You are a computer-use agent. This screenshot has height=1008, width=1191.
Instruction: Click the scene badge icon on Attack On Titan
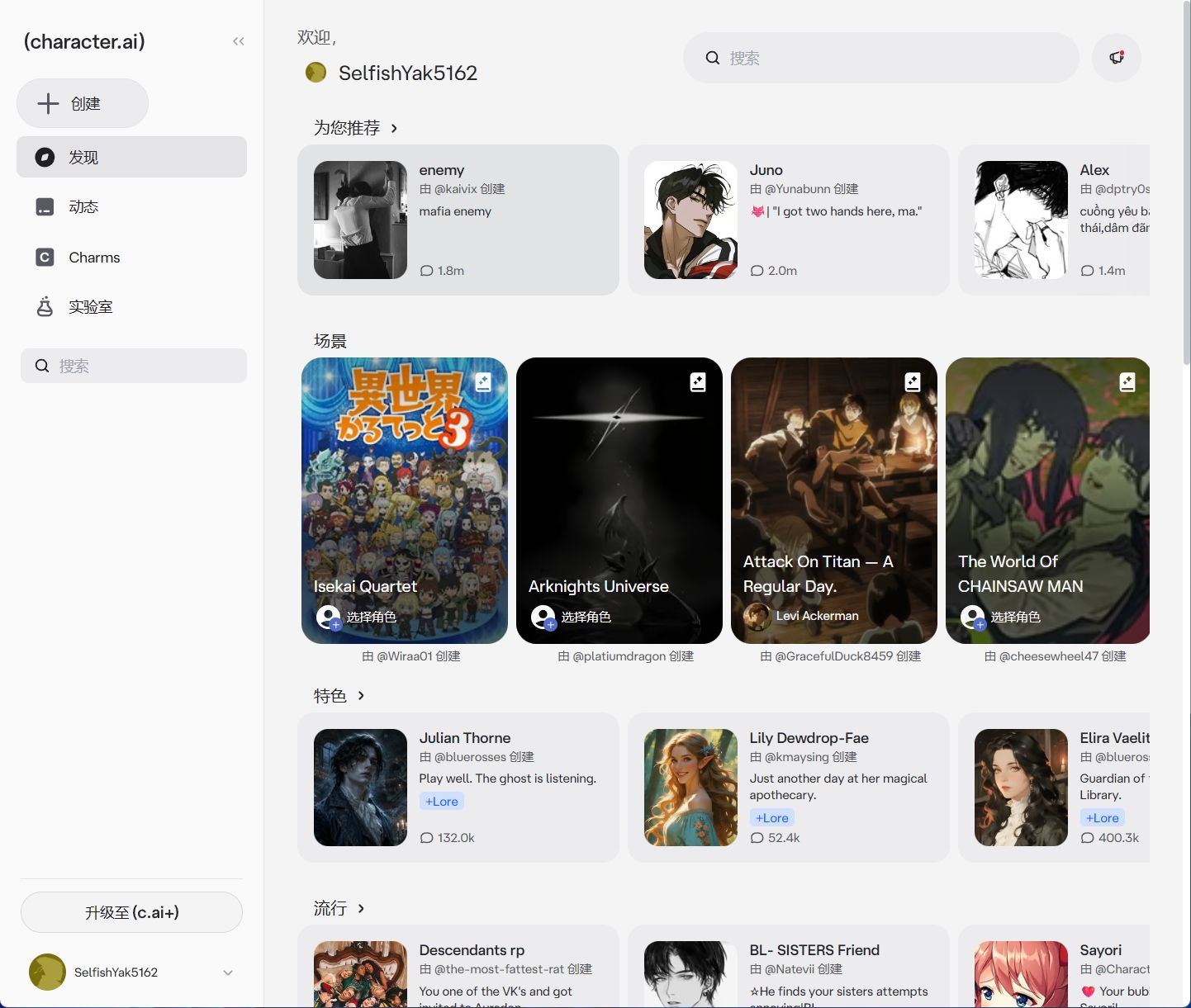(x=913, y=381)
